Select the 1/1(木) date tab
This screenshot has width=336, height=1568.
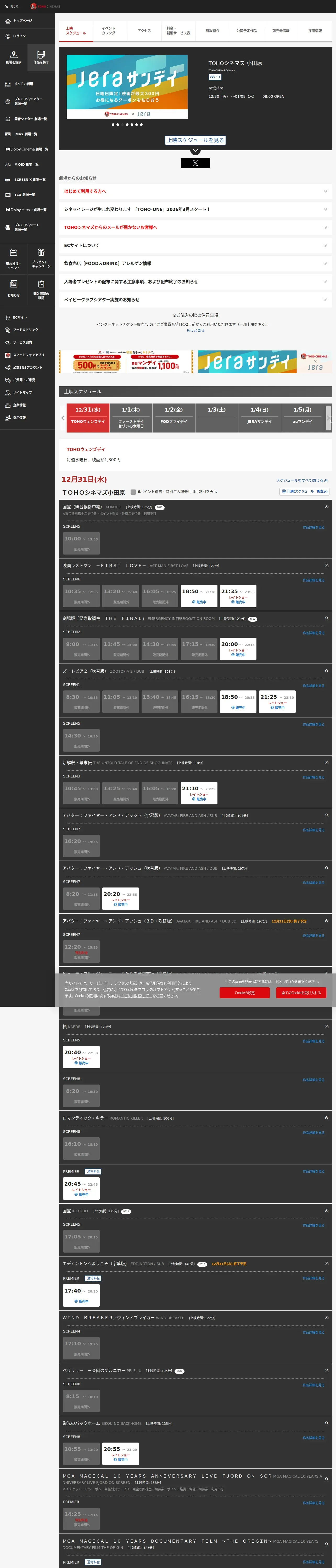tap(131, 418)
